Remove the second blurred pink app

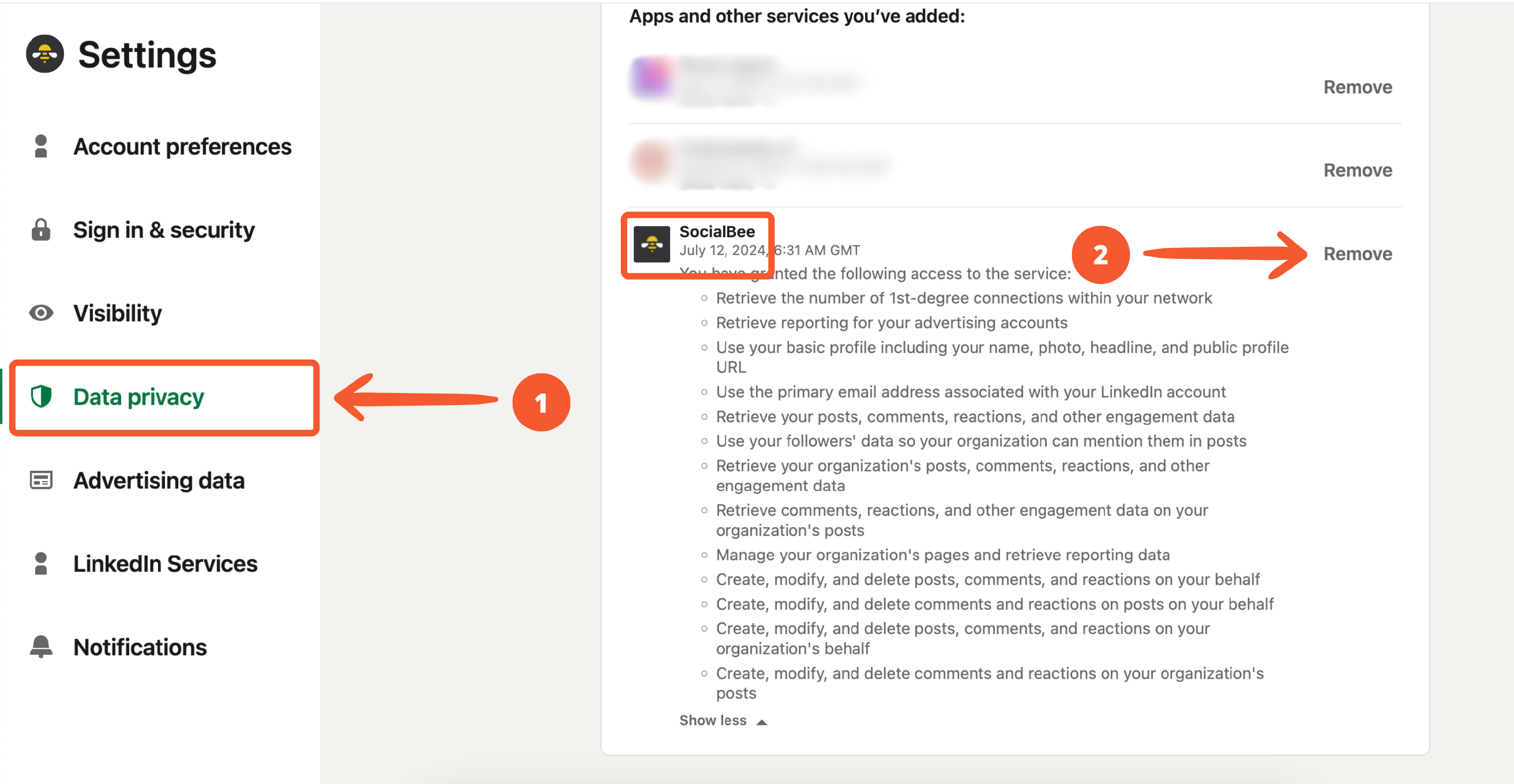click(x=1358, y=171)
